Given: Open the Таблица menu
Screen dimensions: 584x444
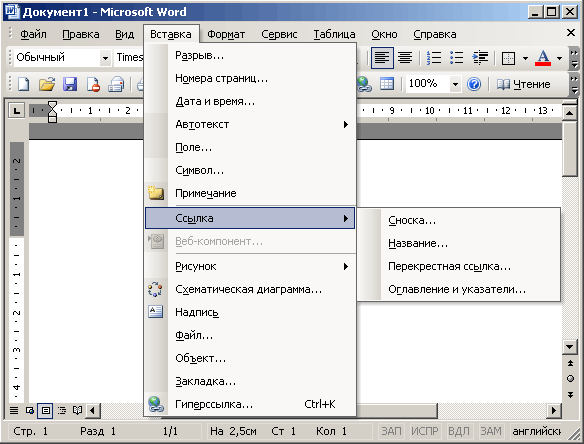Looking at the screenshot, I should click(x=334, y=34).
